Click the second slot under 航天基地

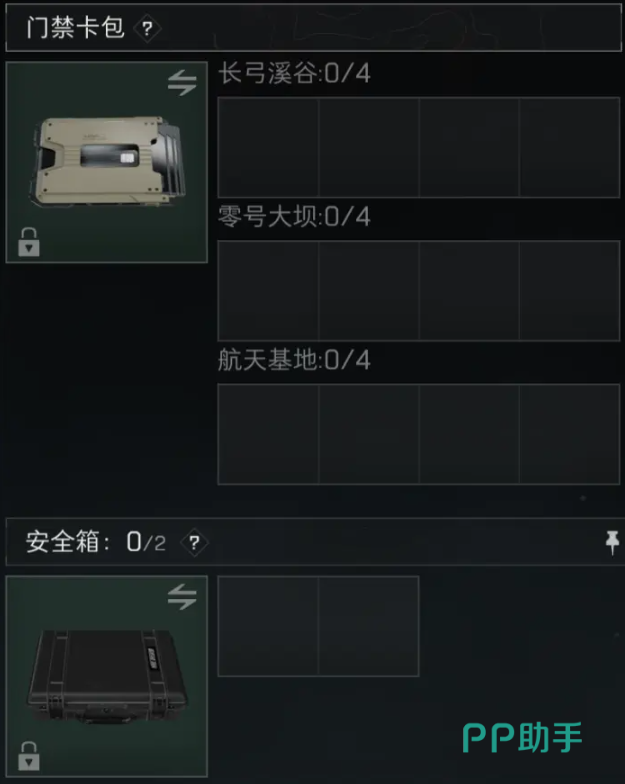[368, 434]
